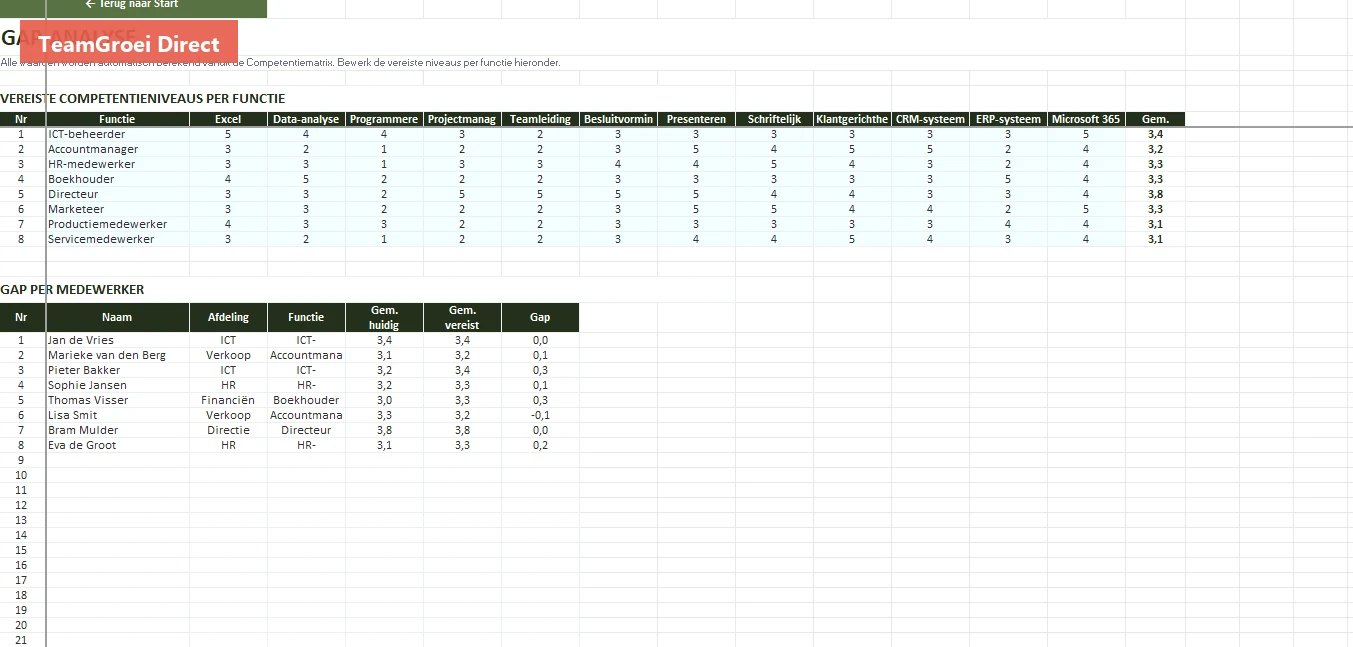Select Verkoop department cell for Marieke van den Berg

point(229,355)
